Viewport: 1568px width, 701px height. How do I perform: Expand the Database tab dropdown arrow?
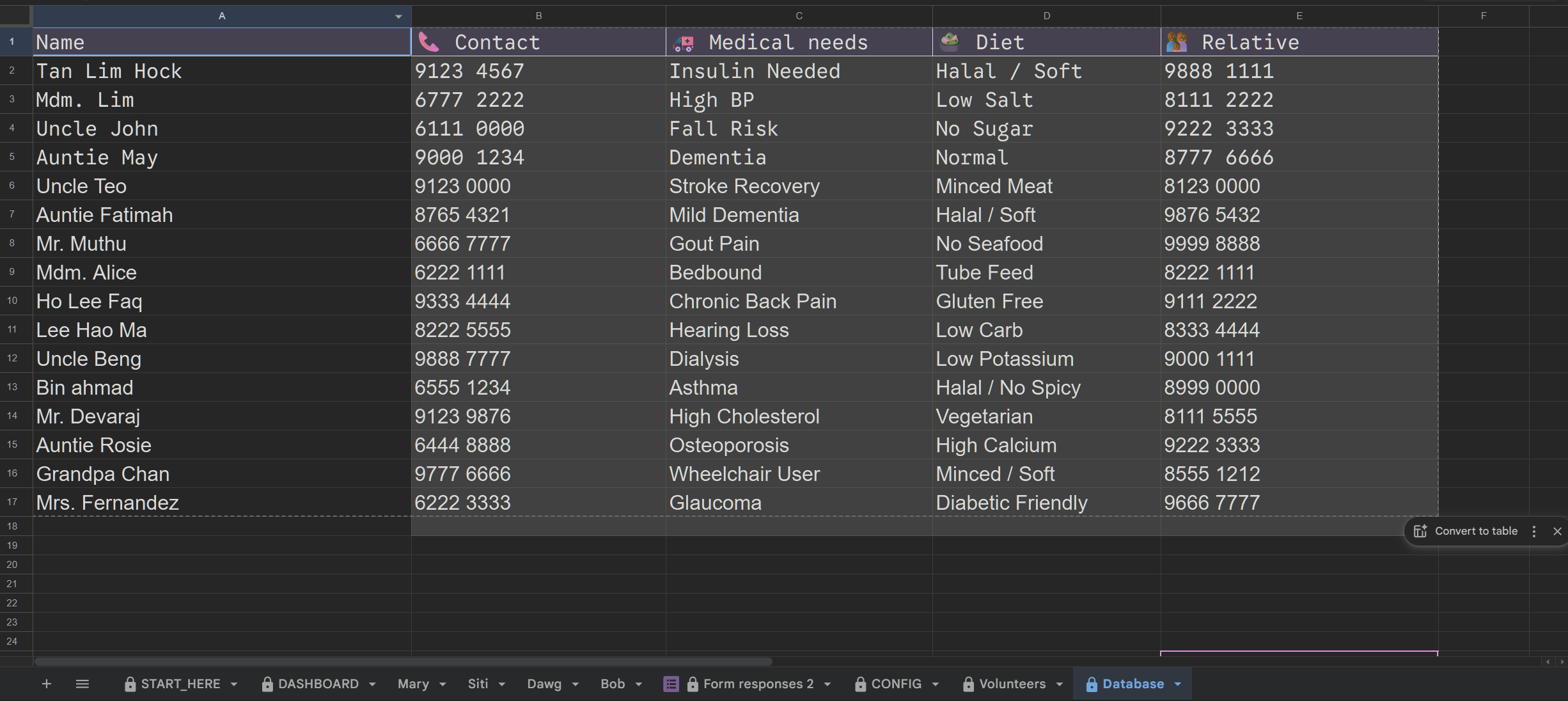coord(1178,684)
